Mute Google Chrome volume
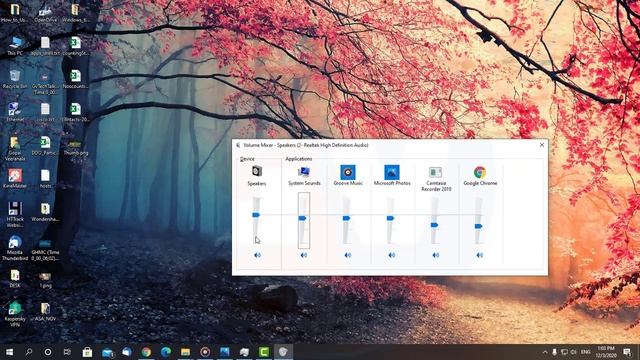 click(480, 255)
